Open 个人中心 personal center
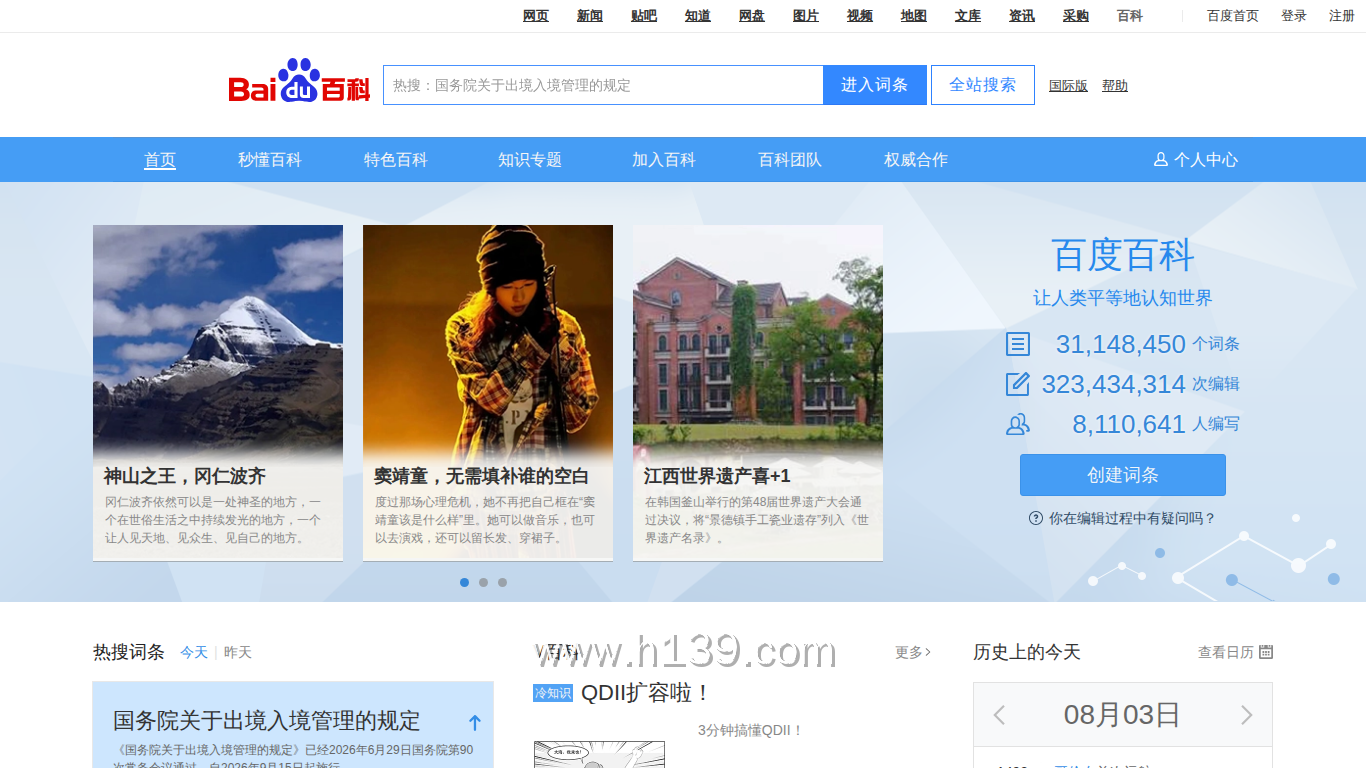The width and height of the screenshot is (1366, 768). click(1196, 160)
